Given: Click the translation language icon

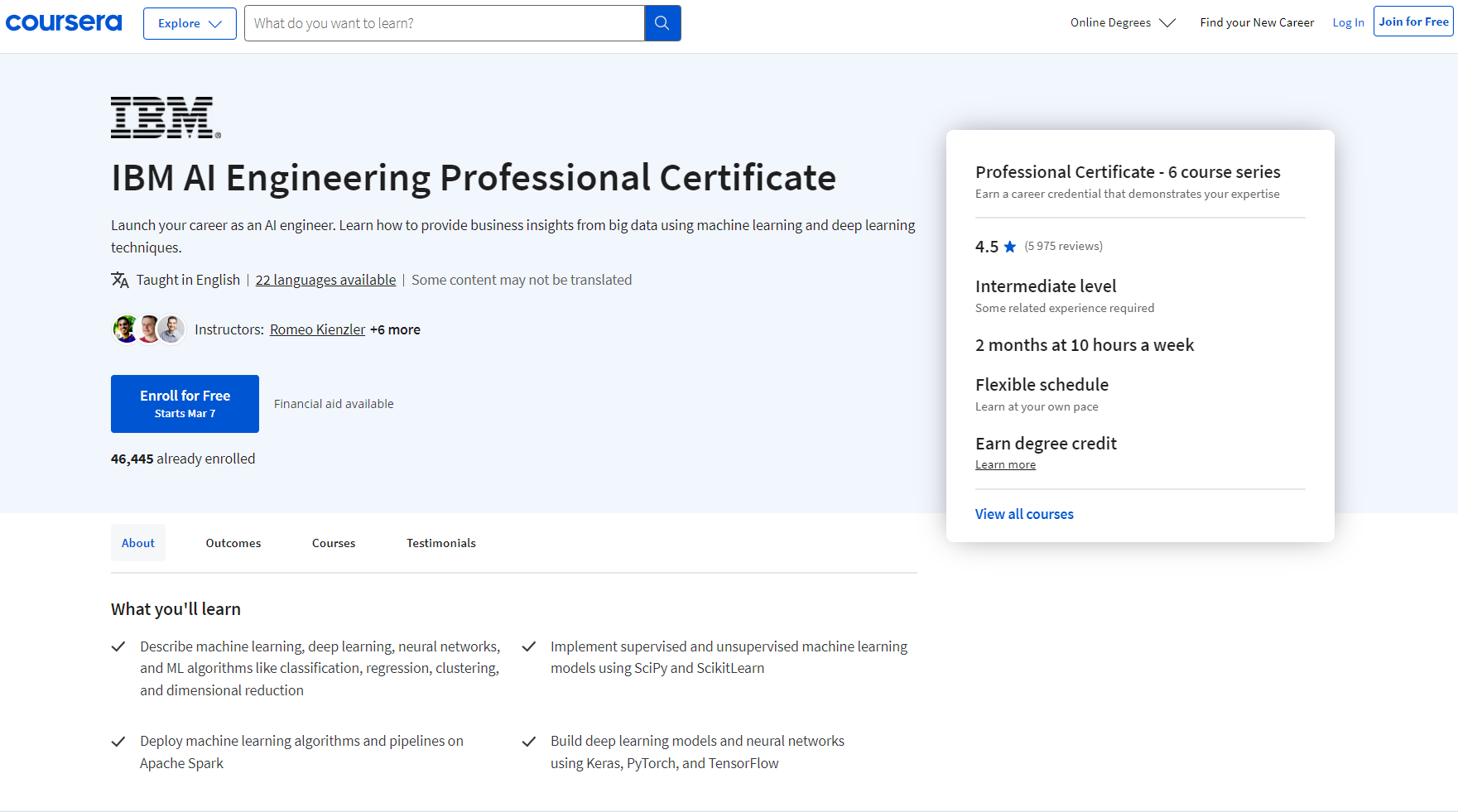Looking at the screenshot, I should point(120,280).
